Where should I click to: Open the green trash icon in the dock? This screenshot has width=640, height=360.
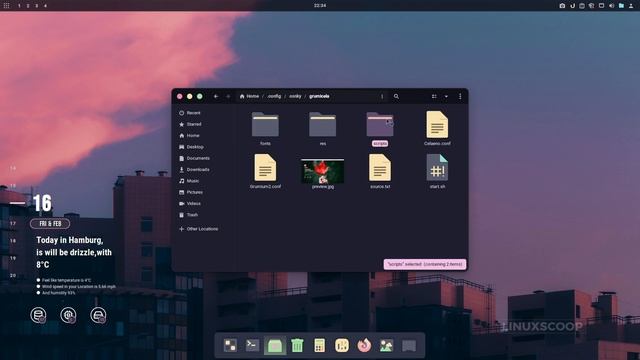[297, 346]
